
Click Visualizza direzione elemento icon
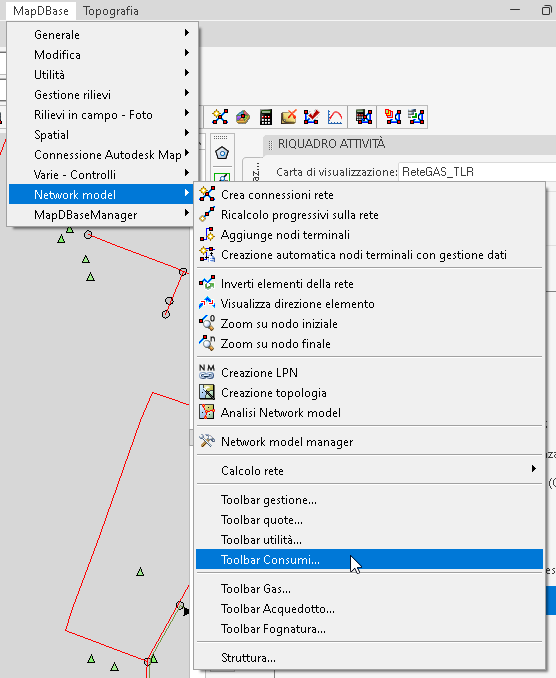(x=207, y=303)
